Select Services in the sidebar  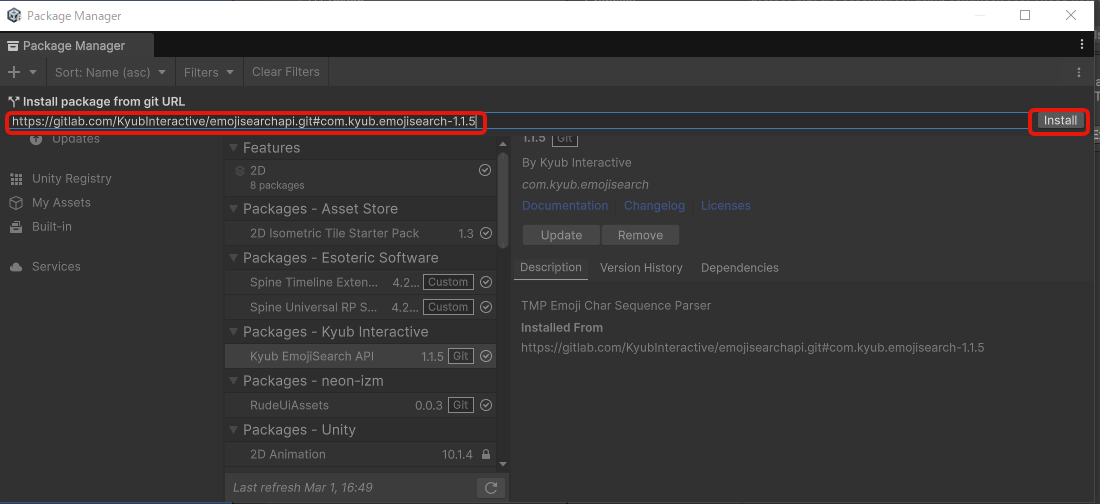[56, 267]
